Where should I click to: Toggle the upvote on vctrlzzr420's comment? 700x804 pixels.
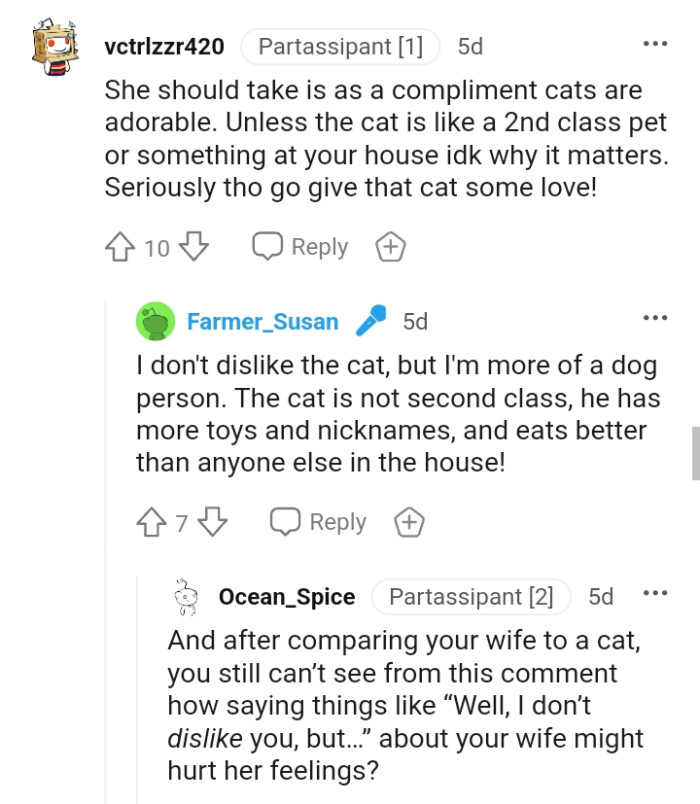point(120,246)
